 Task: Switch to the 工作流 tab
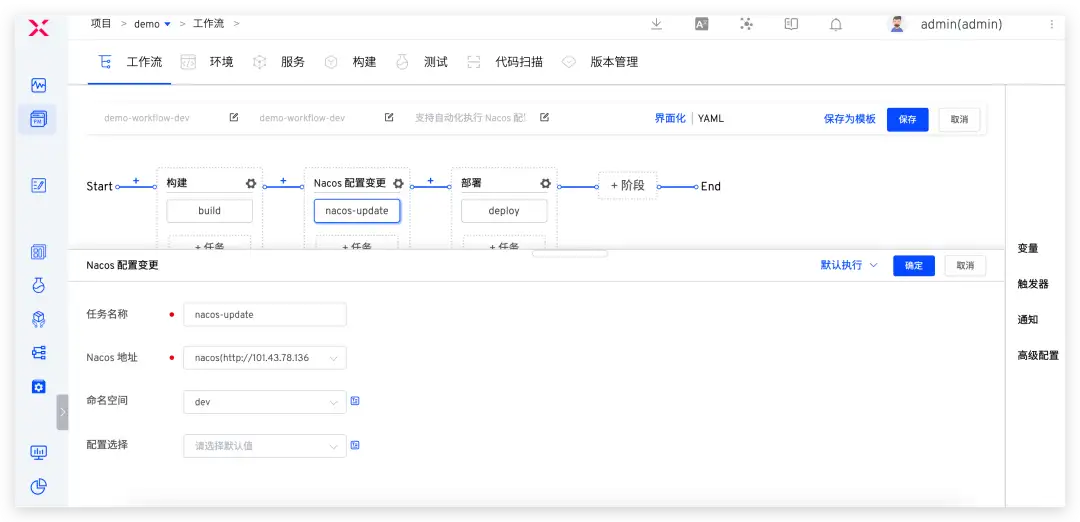click(x=130, y=62)
